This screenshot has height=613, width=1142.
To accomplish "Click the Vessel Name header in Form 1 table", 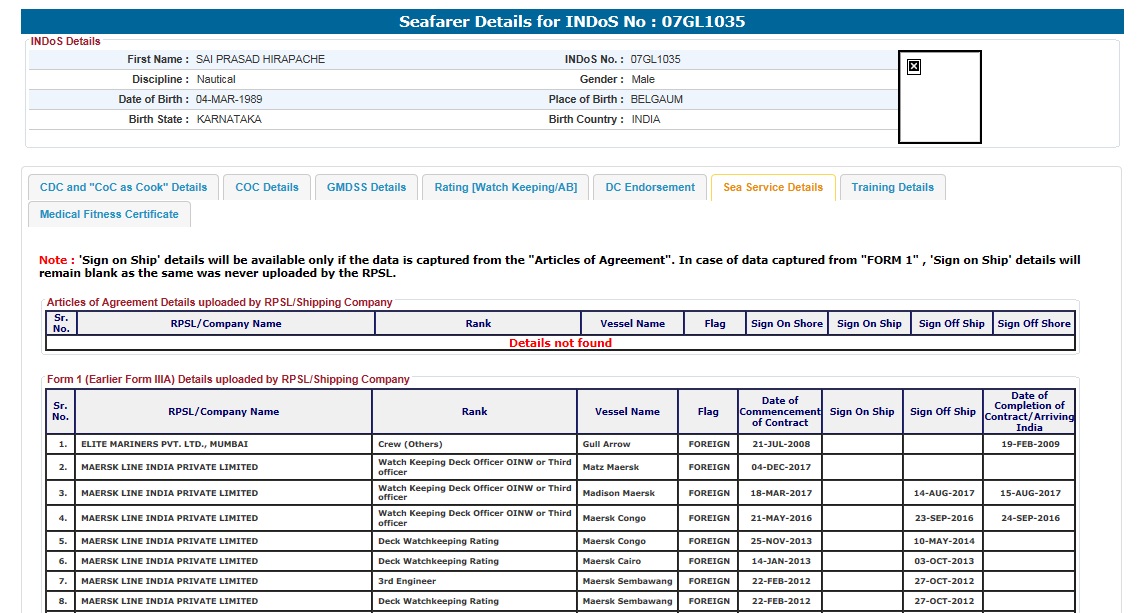I will pyautogui.click(x=627, y=411).
